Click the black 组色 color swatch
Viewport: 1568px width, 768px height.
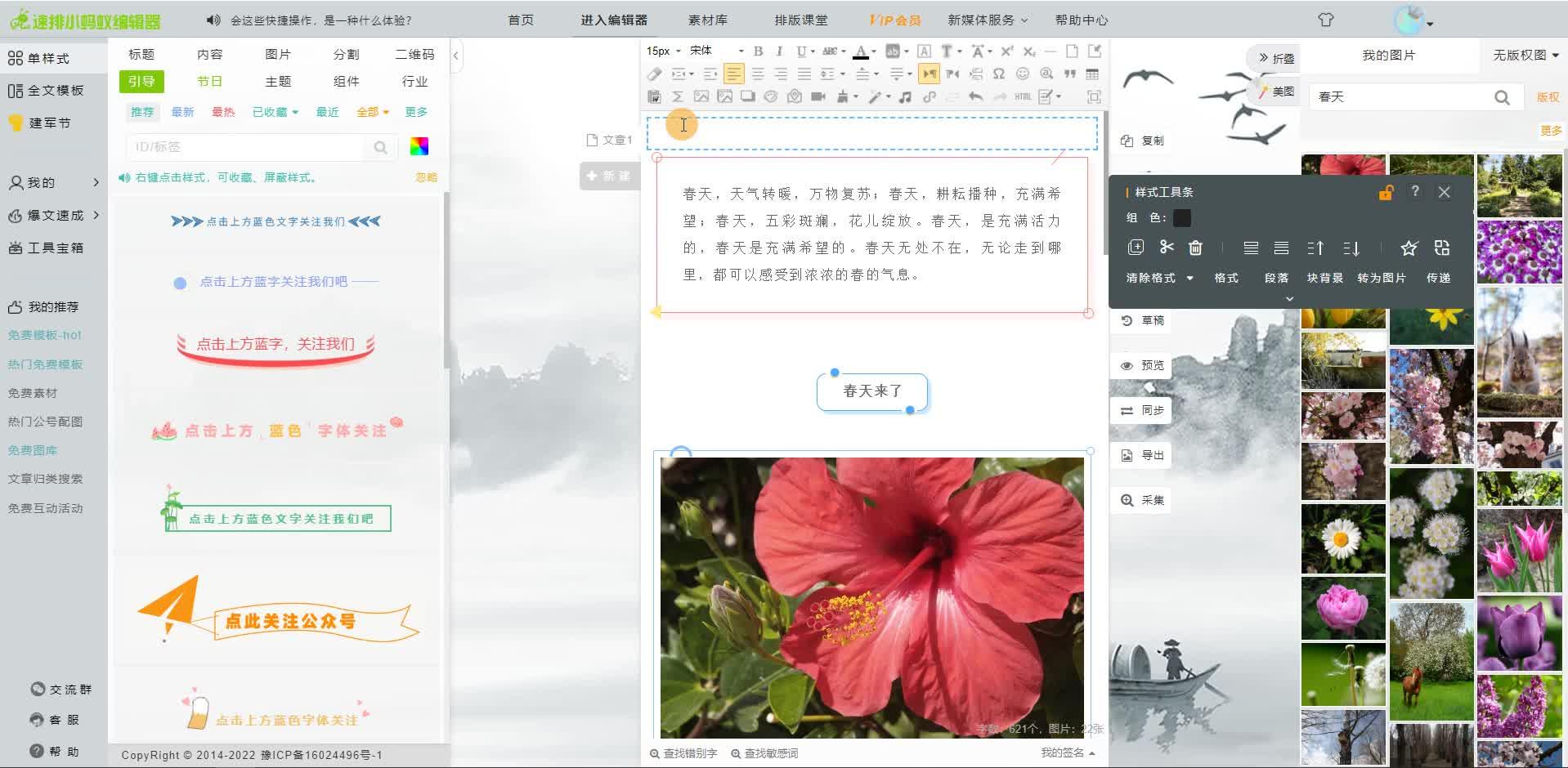tap(1182, 218)
